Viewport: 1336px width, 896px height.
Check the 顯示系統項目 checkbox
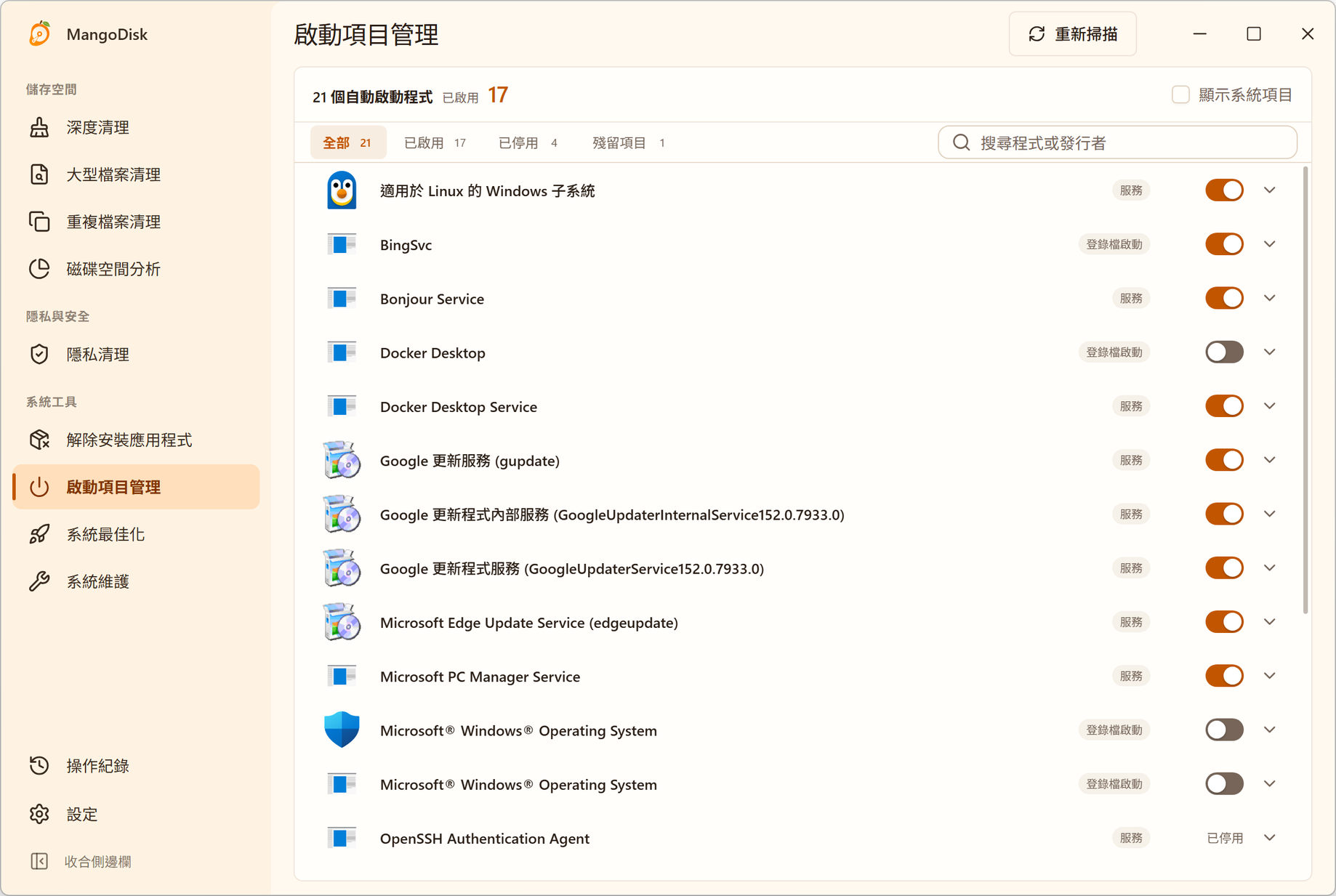(x=1180, y=94)
